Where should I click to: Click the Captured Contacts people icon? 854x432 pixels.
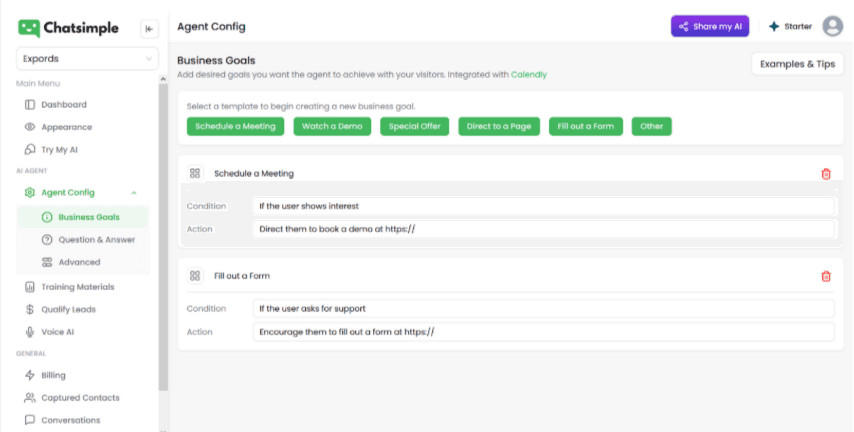click(30, 398)
